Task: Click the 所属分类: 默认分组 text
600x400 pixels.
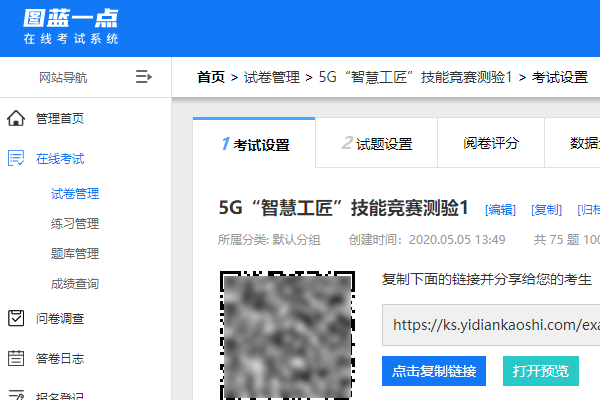Action: [x=269, y=240]
